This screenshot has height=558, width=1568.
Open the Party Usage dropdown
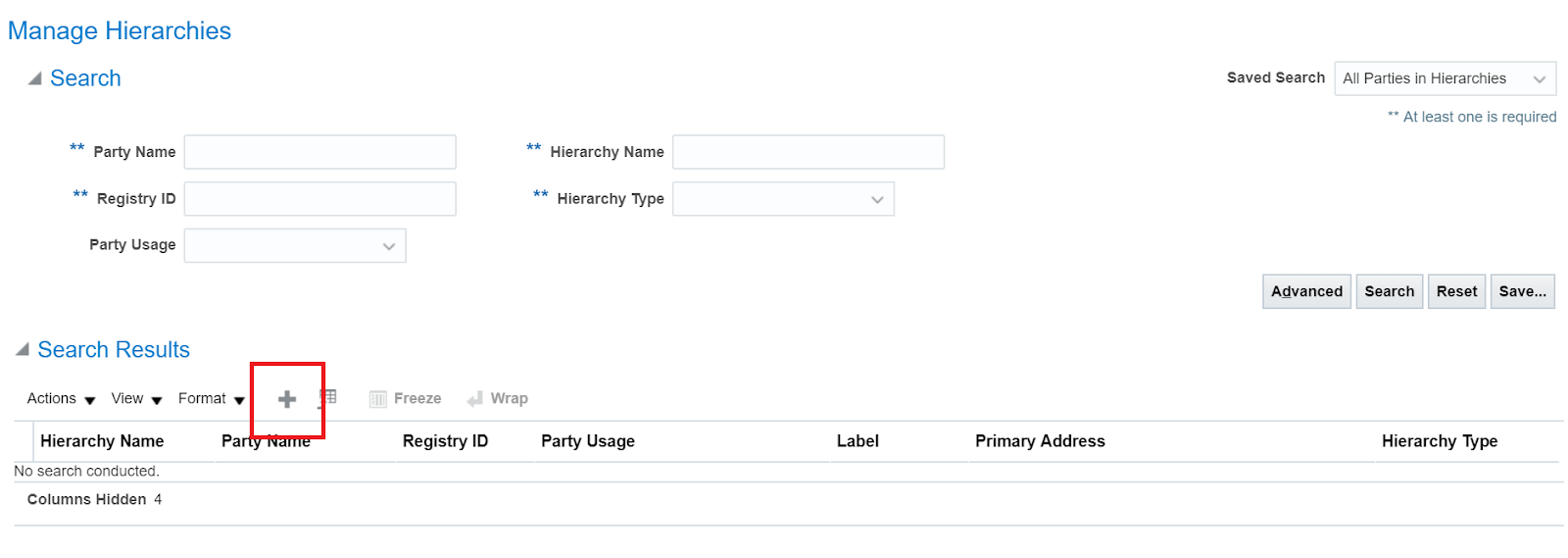[295, 245]
